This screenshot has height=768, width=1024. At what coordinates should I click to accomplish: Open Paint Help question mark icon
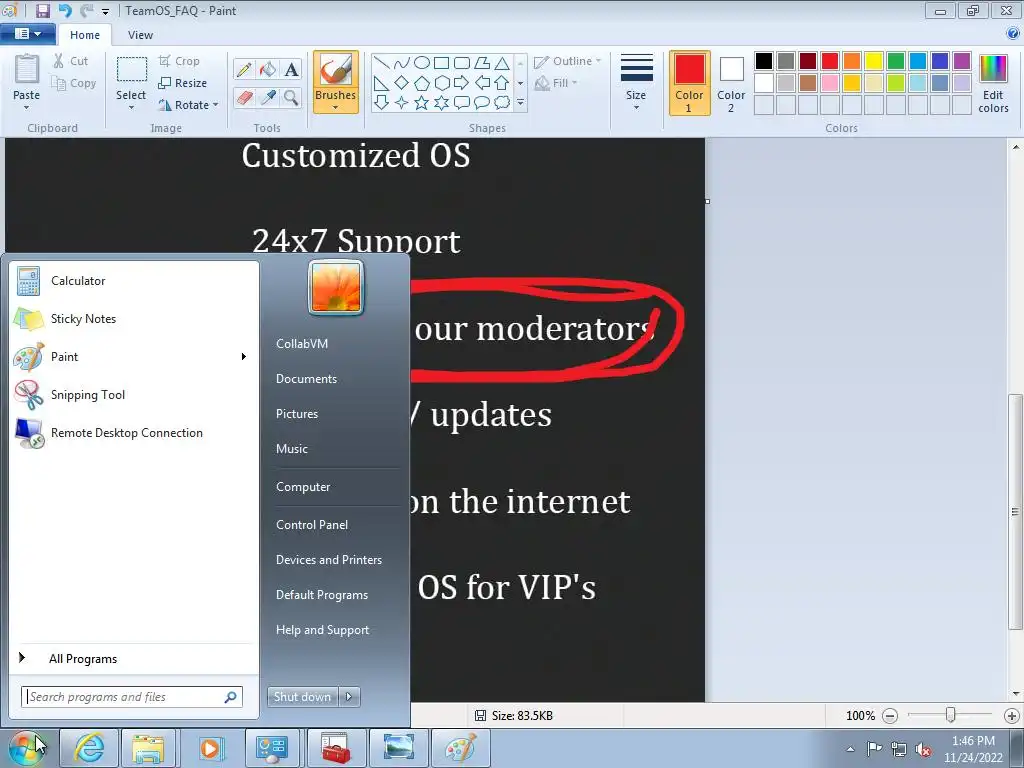pos(1014,34)
